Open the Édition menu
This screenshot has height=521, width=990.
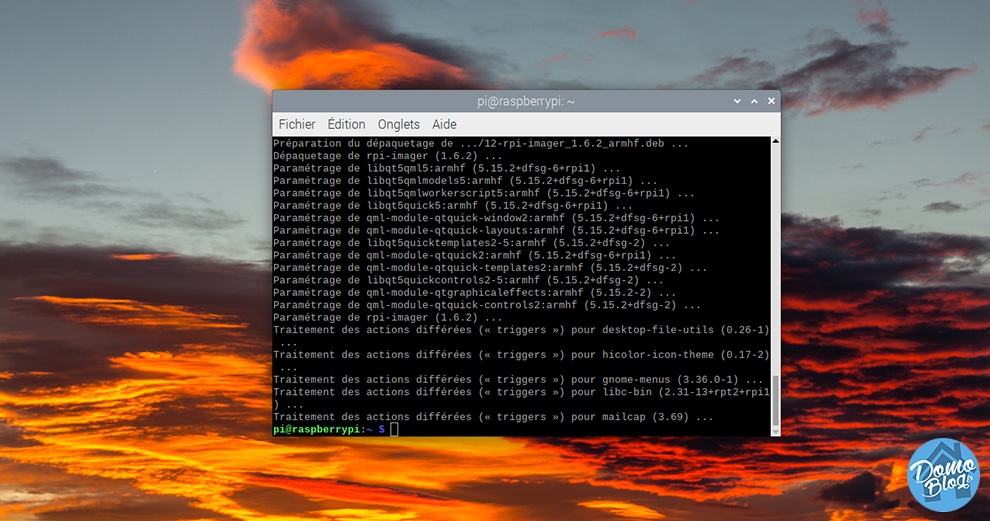point(346,124)
